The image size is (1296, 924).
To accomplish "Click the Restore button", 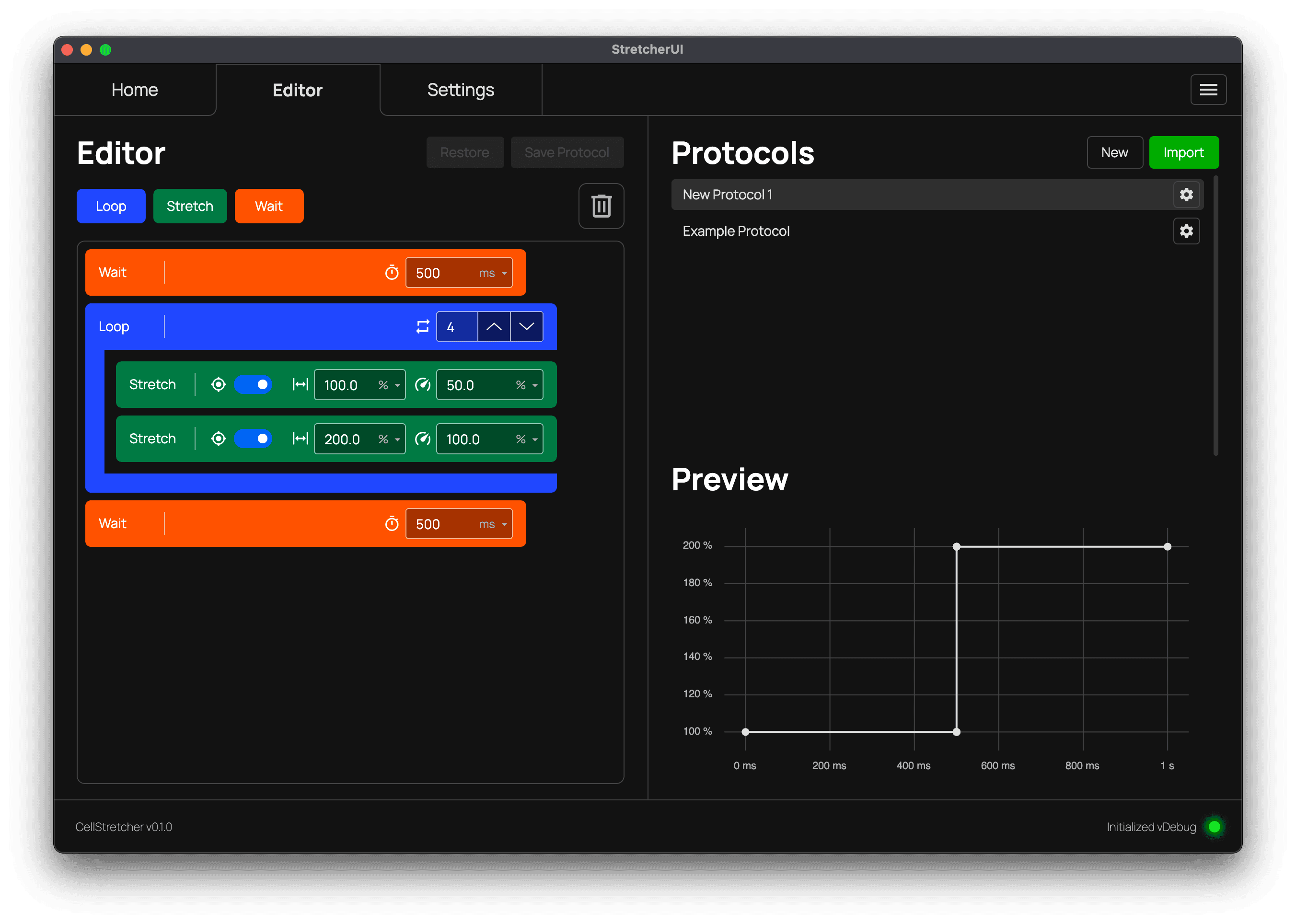I will point(465,152).
